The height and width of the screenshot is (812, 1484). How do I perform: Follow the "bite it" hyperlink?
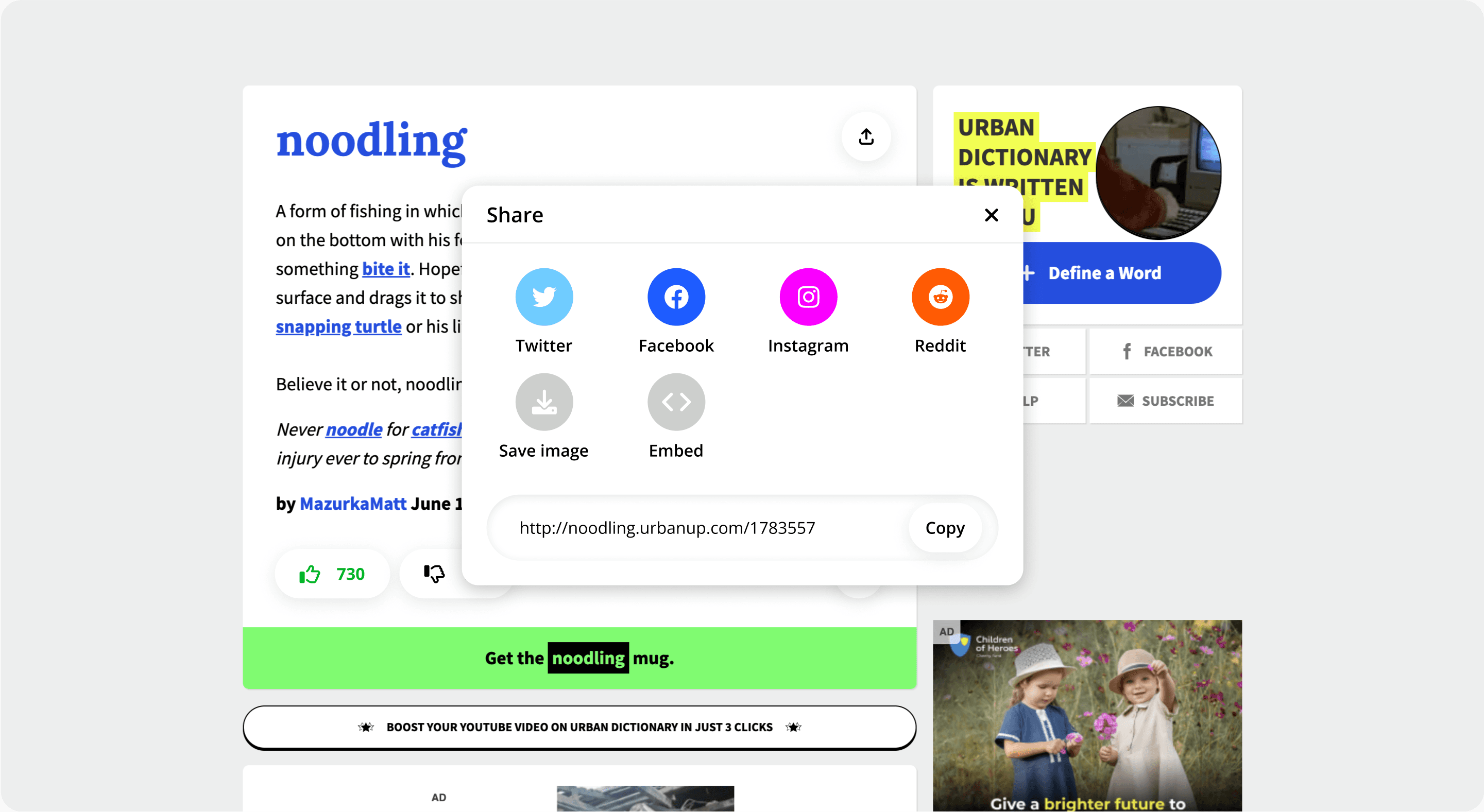(385, 269)
